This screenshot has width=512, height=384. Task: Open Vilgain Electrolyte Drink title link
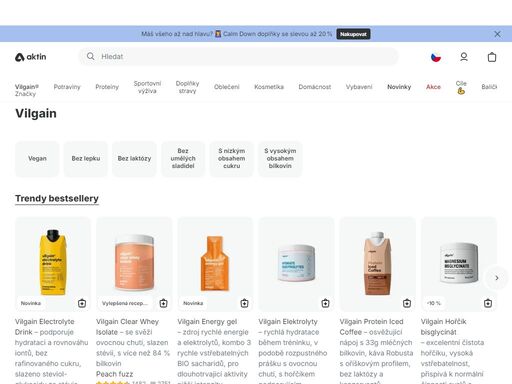(x=45, y=327)
